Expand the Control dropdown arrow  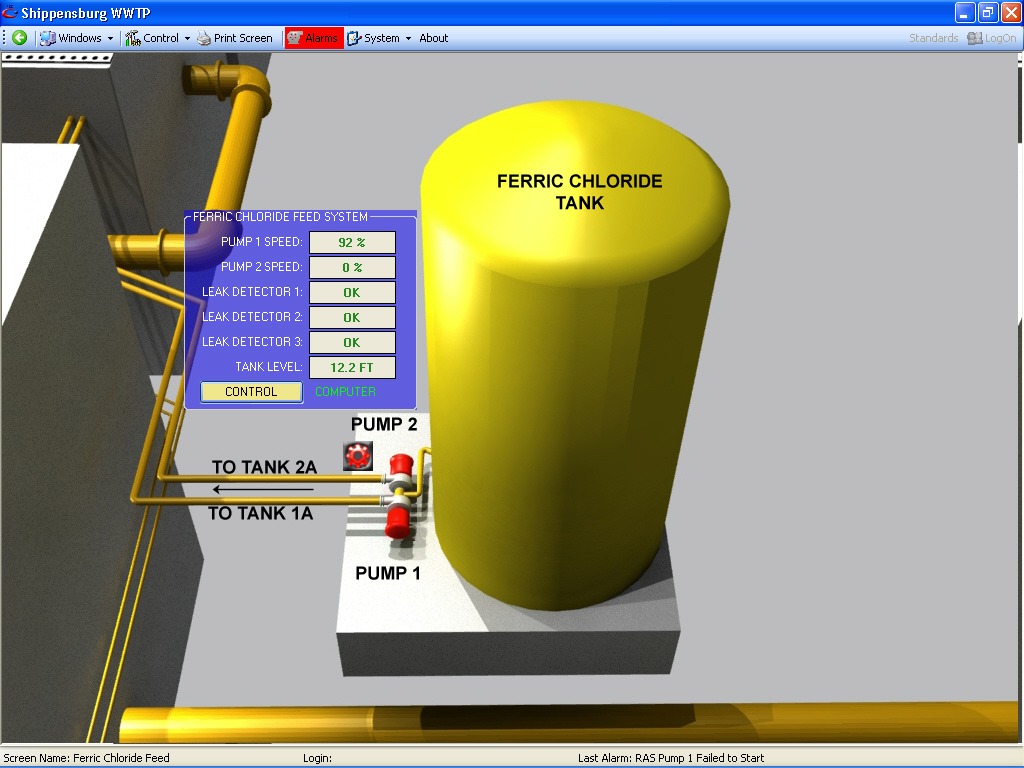pyautogui.click(x=187, y=39)
